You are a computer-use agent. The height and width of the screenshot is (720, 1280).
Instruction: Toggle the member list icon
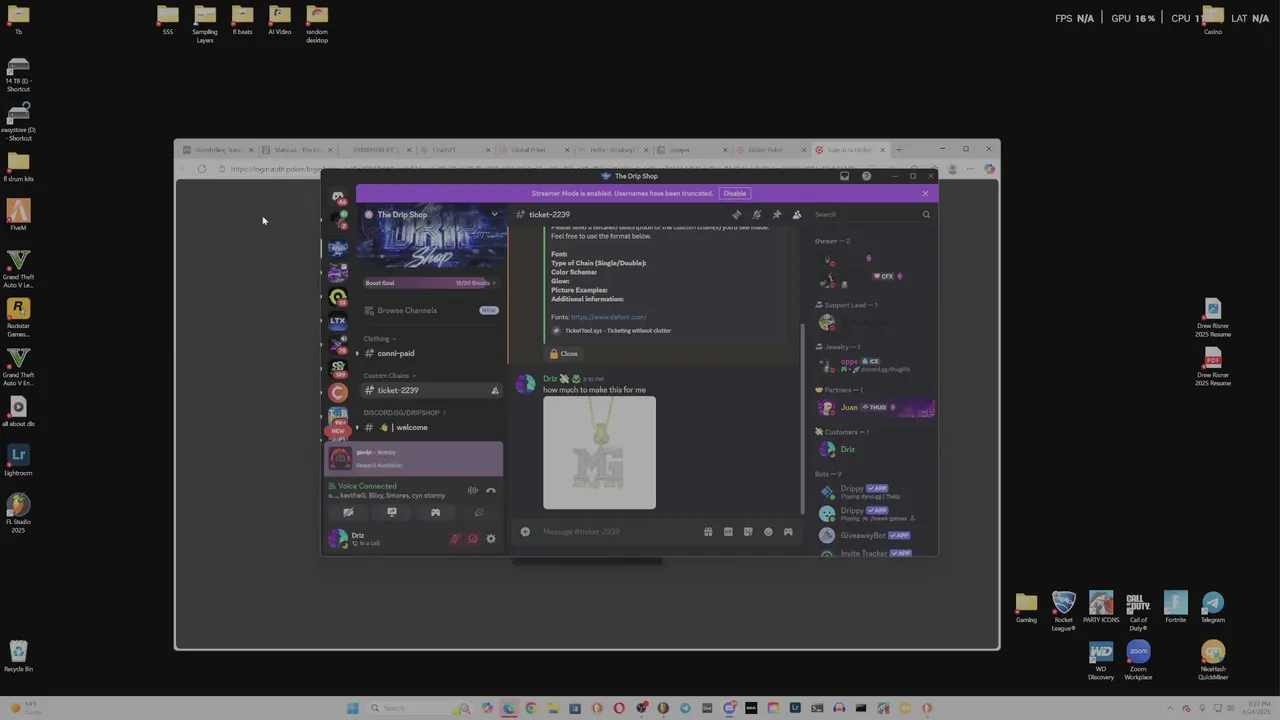tap(797, 214)
